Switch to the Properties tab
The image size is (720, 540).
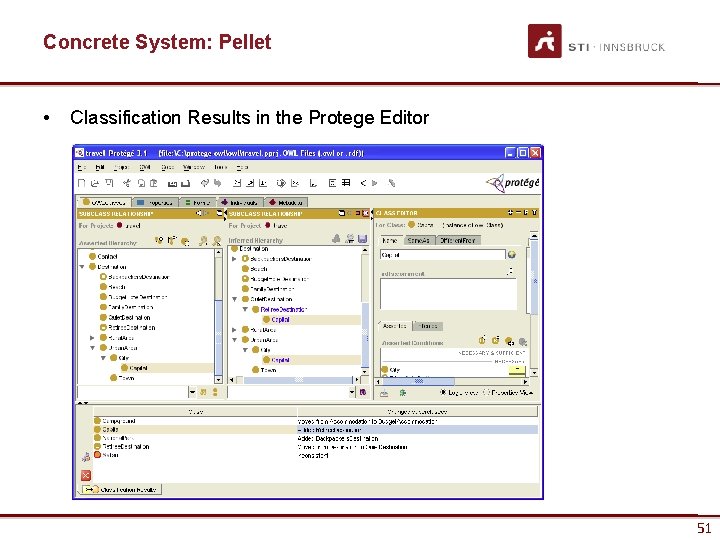(154, 202)
